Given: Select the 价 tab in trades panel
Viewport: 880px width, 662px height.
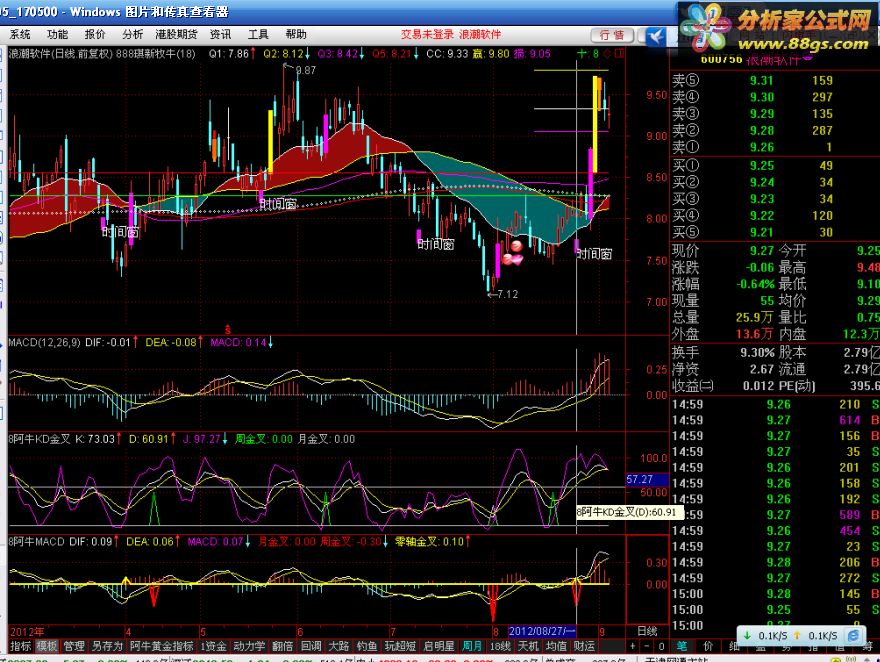Looking at the screenshot, I should [708, 646].
